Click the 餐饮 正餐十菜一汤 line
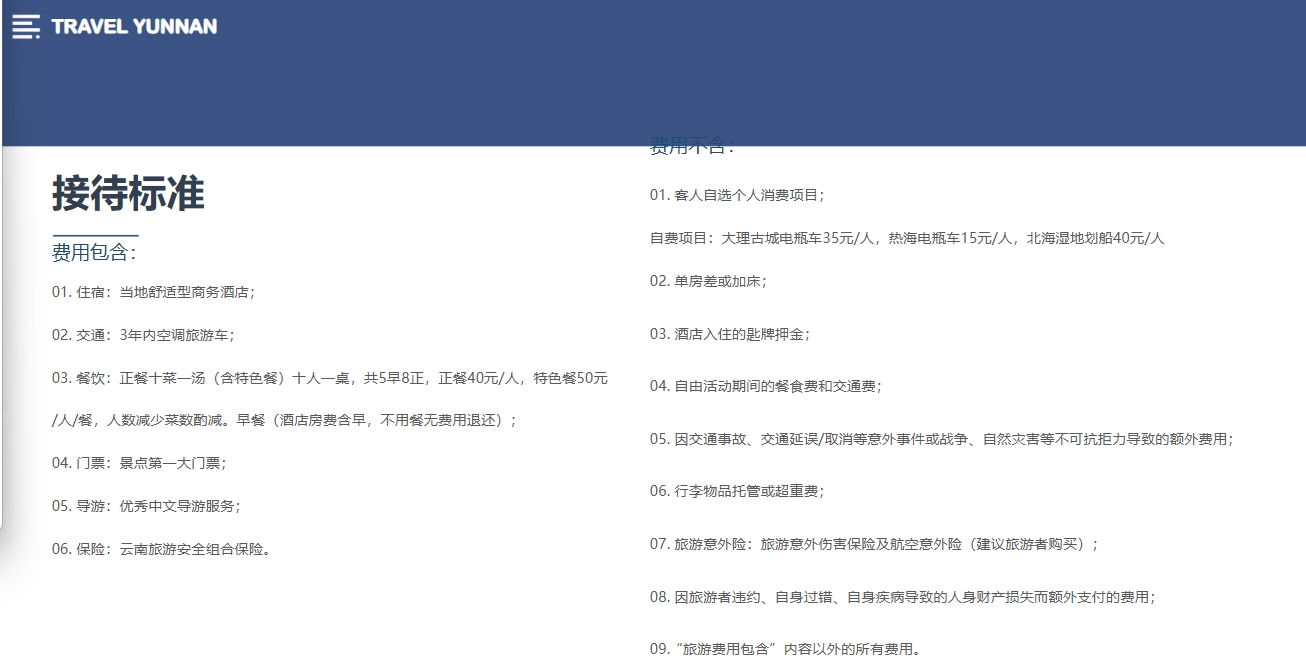1306x658 pixels. click(329, 379)
